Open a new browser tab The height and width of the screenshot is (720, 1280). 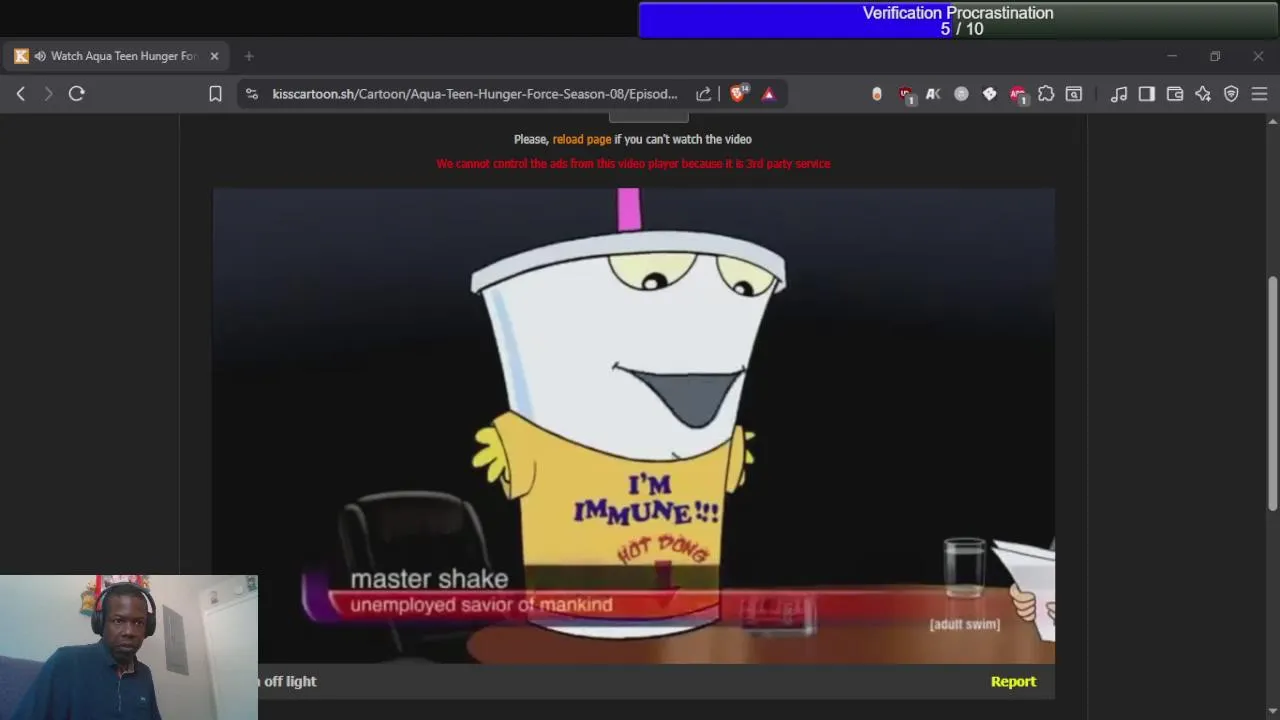(249, 56)
